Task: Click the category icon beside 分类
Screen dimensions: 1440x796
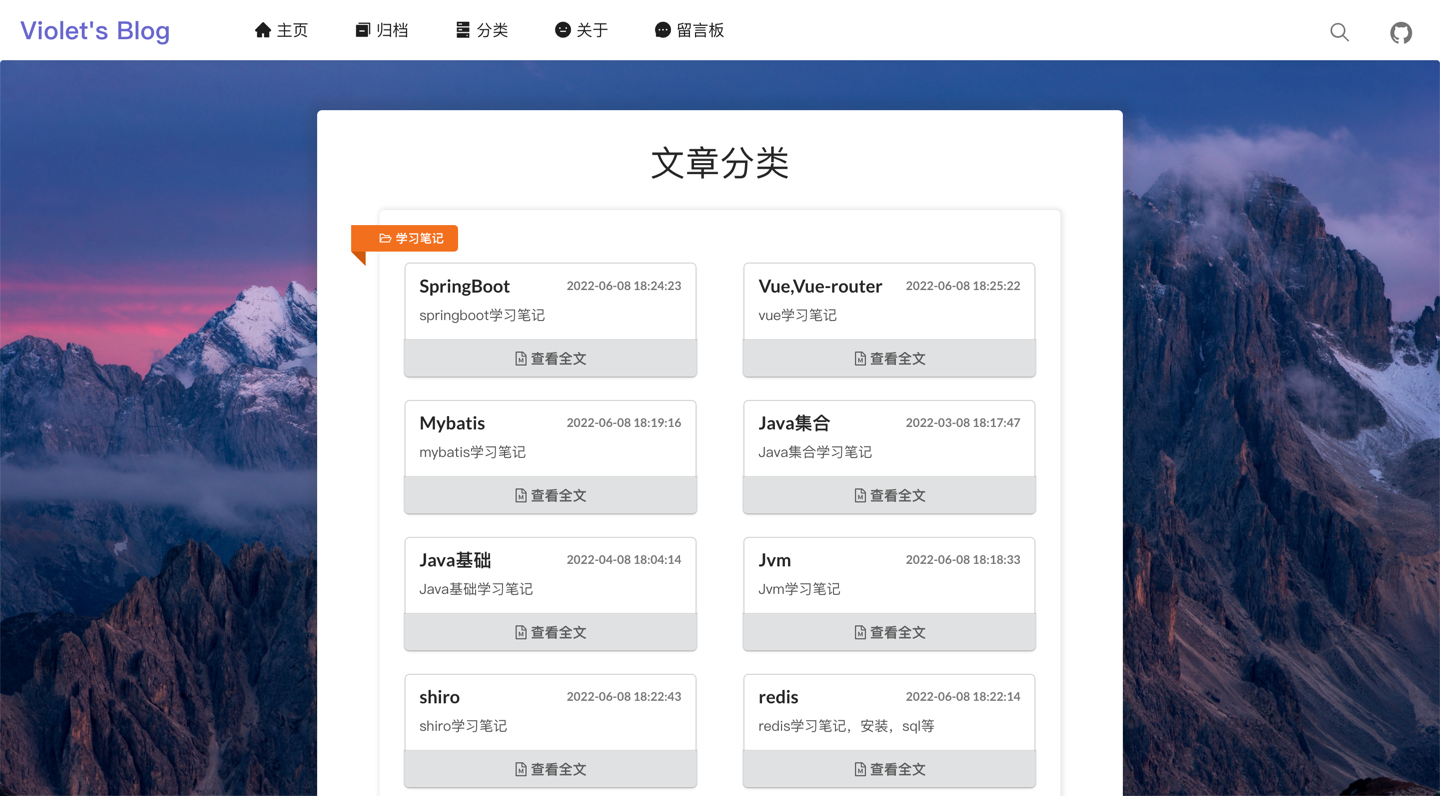Action: [x=463, y=30]
